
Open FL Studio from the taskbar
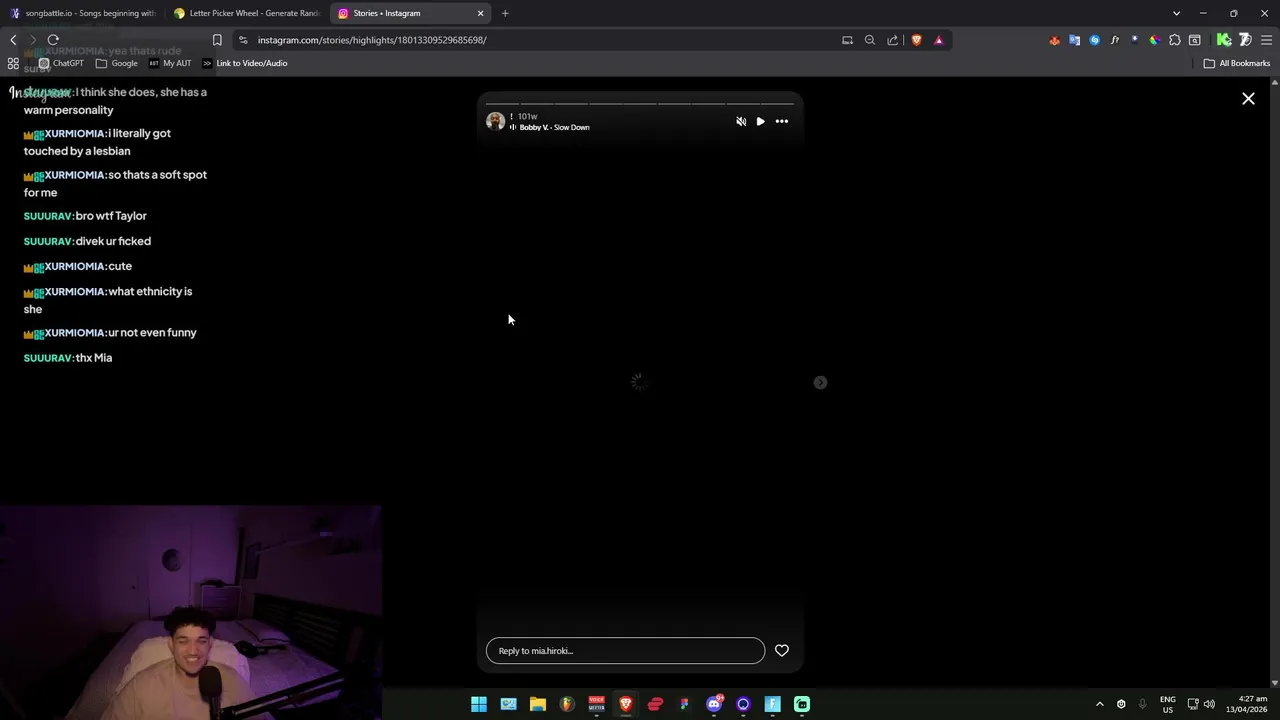point(567,704)
